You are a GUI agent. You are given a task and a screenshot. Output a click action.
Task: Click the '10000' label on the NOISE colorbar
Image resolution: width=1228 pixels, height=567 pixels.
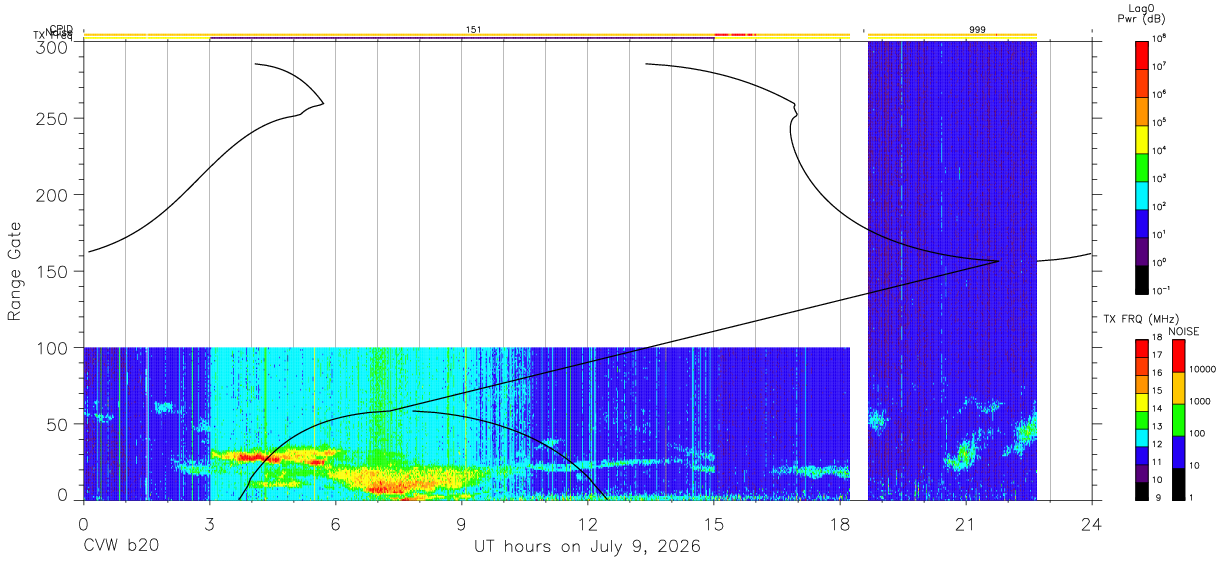coord(1203,369)
